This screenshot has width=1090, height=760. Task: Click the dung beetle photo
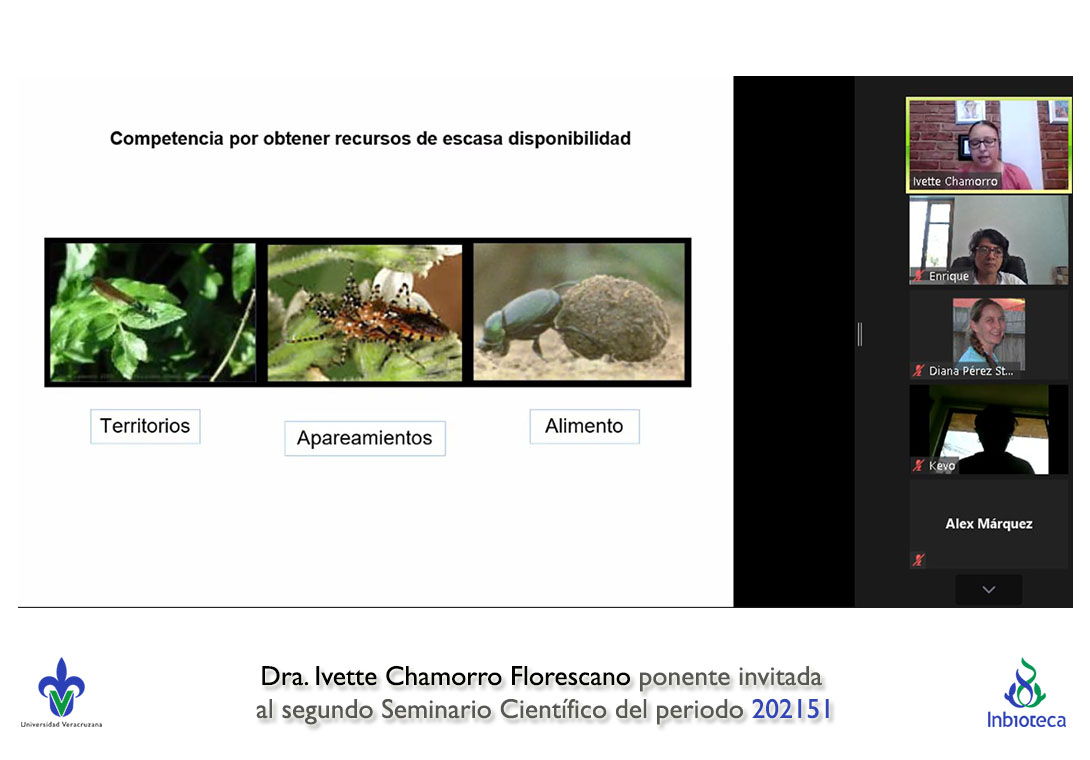(x=579, y=312)
